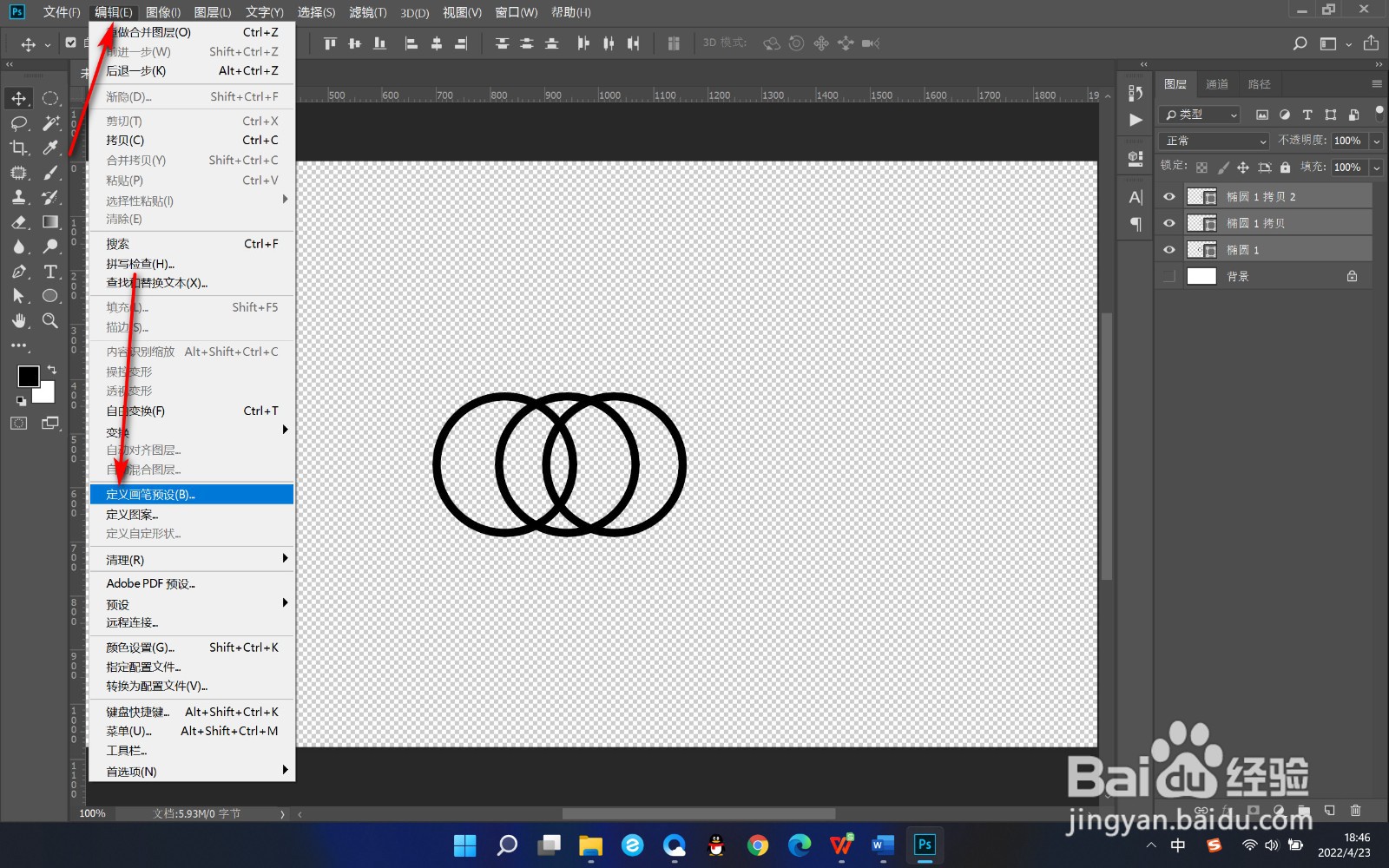
Task: Open the 滤镜(T) menu
Action: point(368,12)
